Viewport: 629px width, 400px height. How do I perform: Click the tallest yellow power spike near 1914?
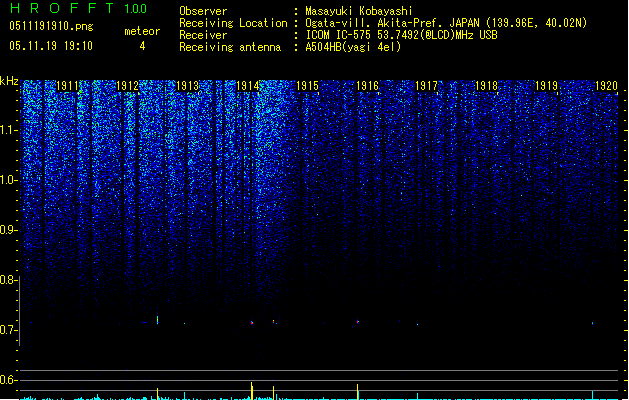[252, 390]
